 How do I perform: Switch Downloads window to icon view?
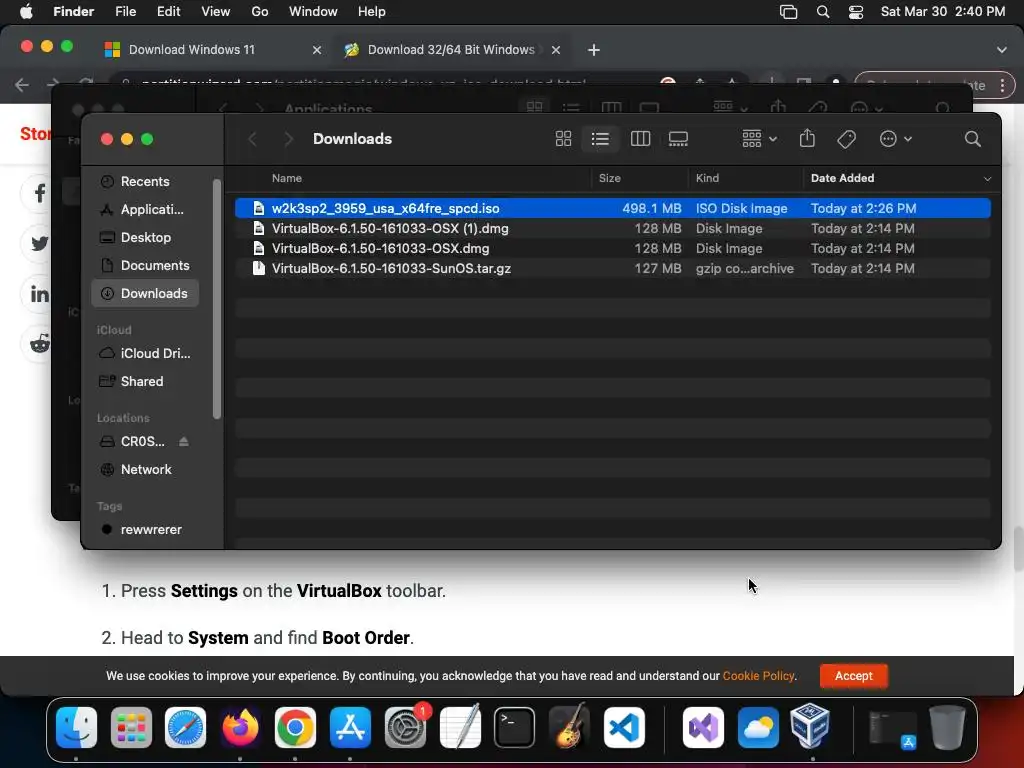tap(563, 138)
